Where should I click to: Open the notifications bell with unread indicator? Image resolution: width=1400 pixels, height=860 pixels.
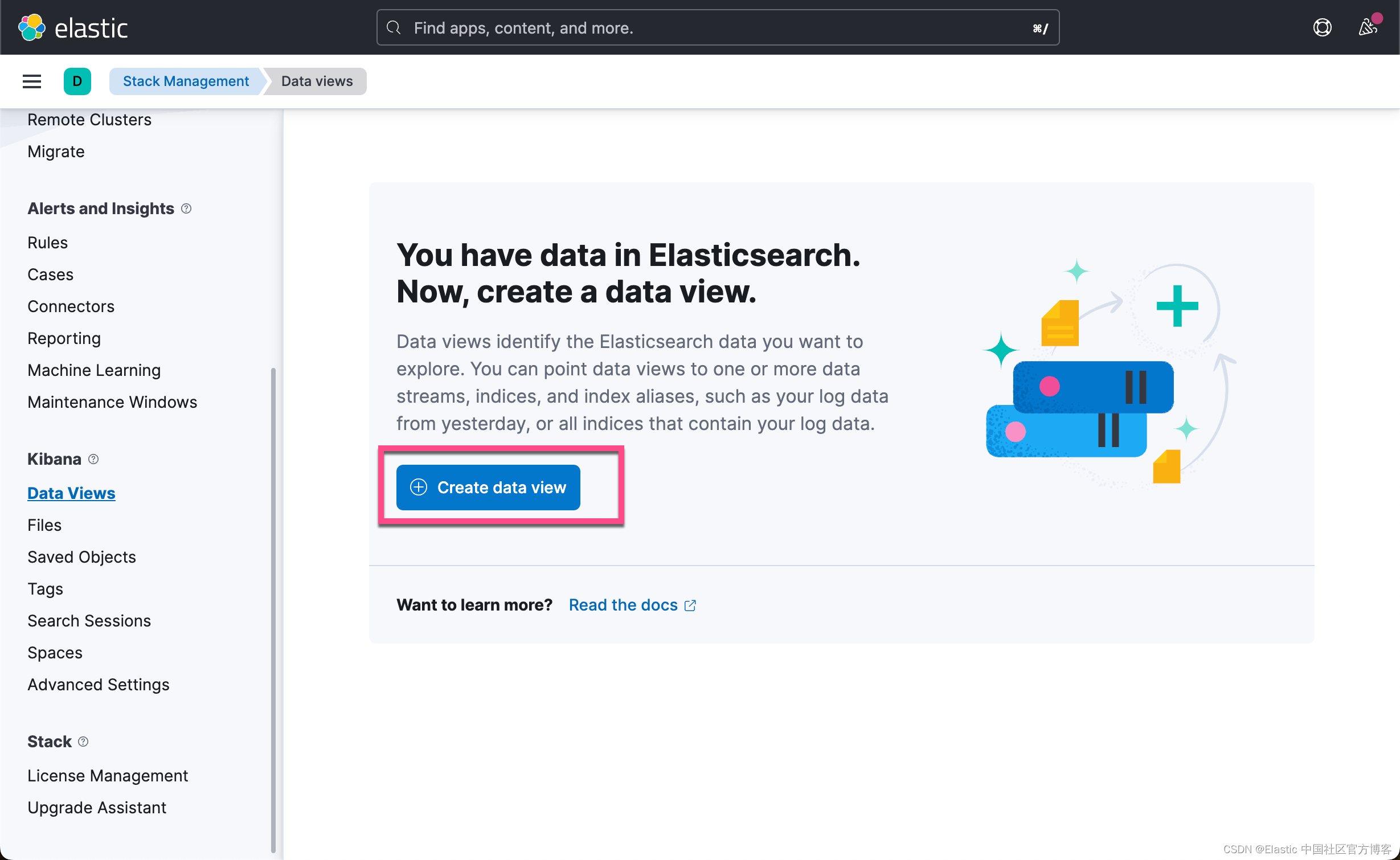point(1369,27)
